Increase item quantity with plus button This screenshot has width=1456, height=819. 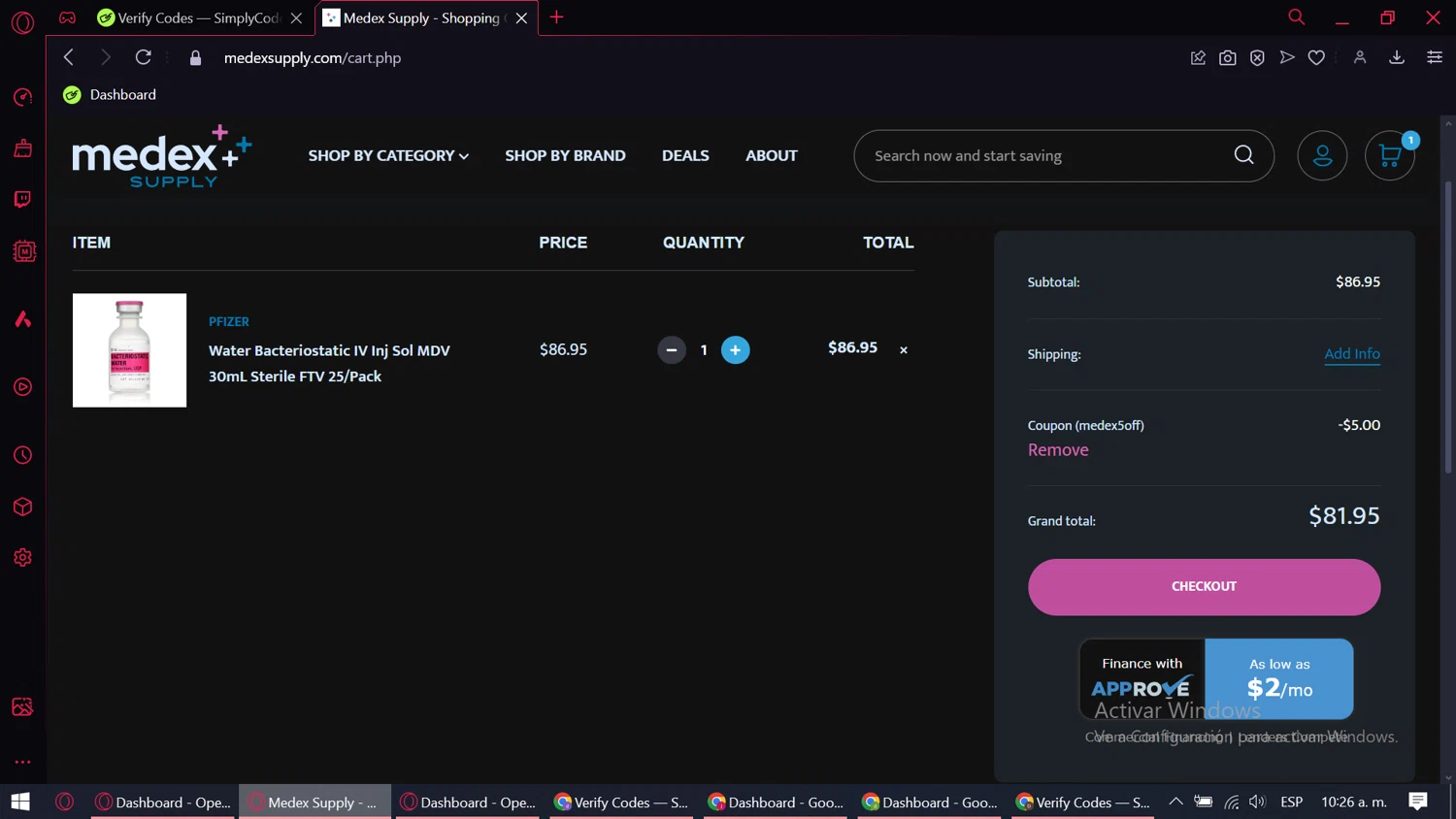point(736,349)
